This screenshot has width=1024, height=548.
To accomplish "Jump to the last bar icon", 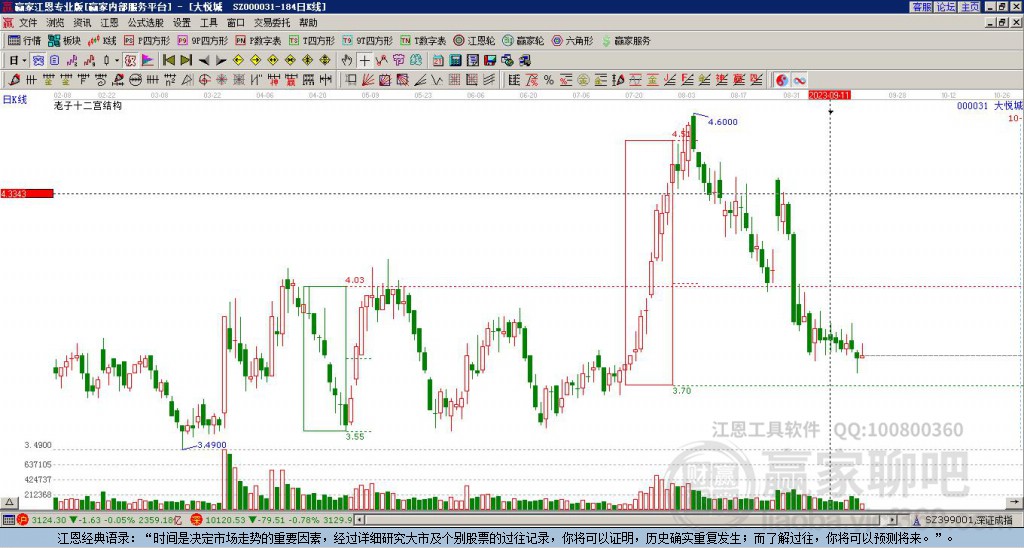I will (x=186, y=61).
